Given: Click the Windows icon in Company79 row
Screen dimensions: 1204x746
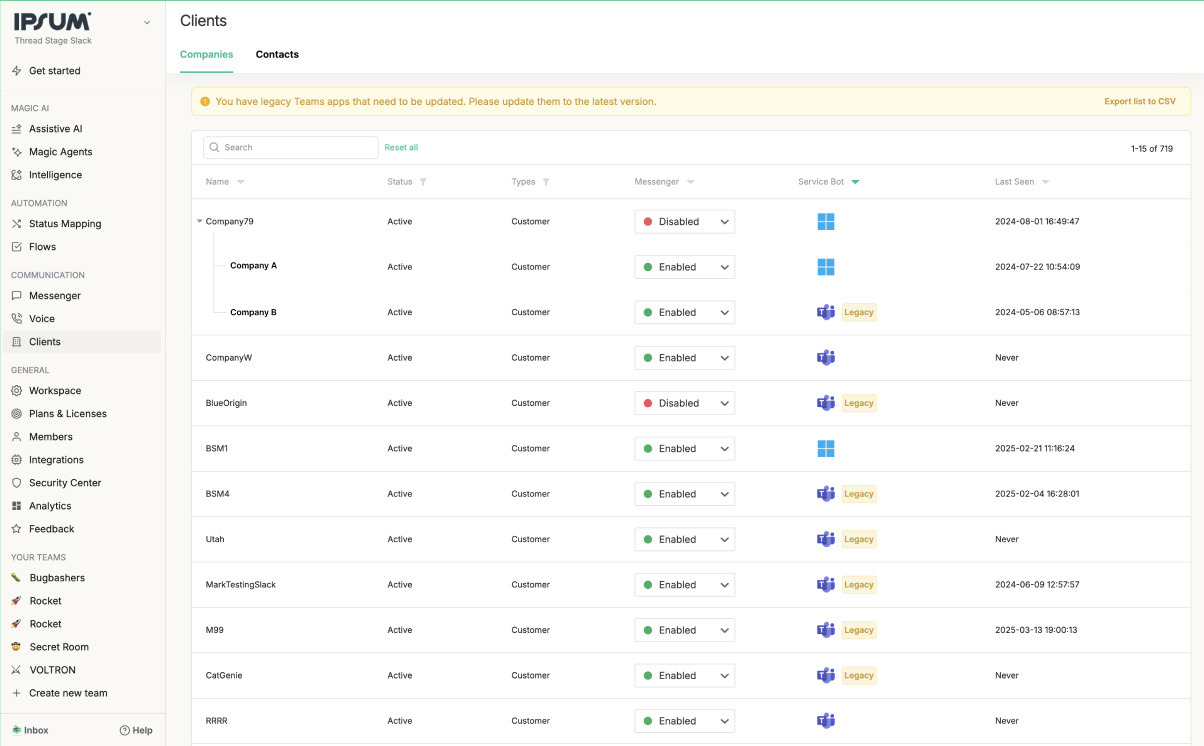Looking at the screenshot, I should click(x=825, y=222).
